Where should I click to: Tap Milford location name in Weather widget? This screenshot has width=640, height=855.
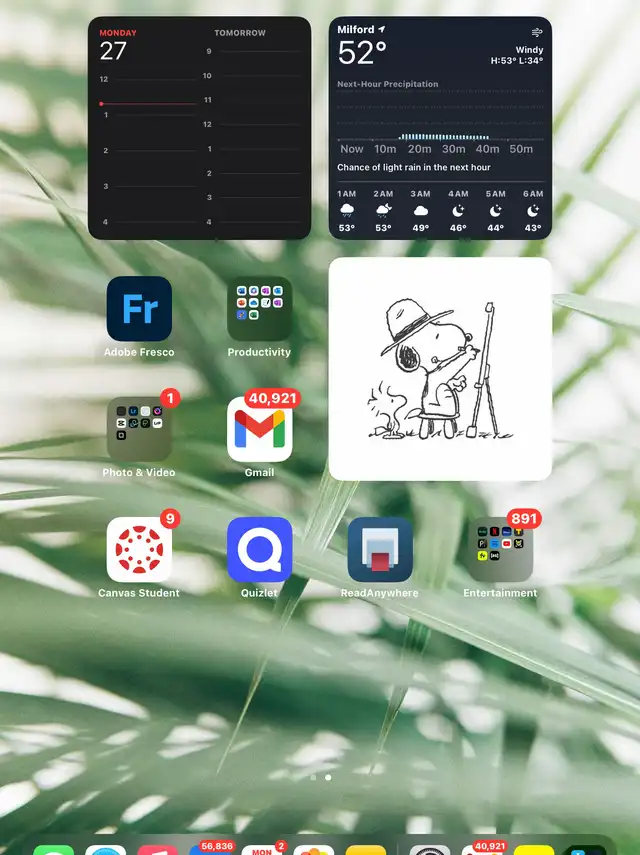[356, 30]
